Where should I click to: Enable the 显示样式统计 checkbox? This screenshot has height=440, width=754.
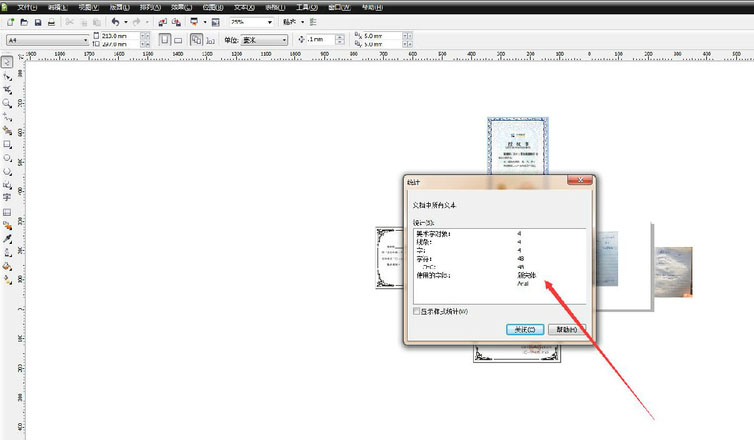[417, 311]
